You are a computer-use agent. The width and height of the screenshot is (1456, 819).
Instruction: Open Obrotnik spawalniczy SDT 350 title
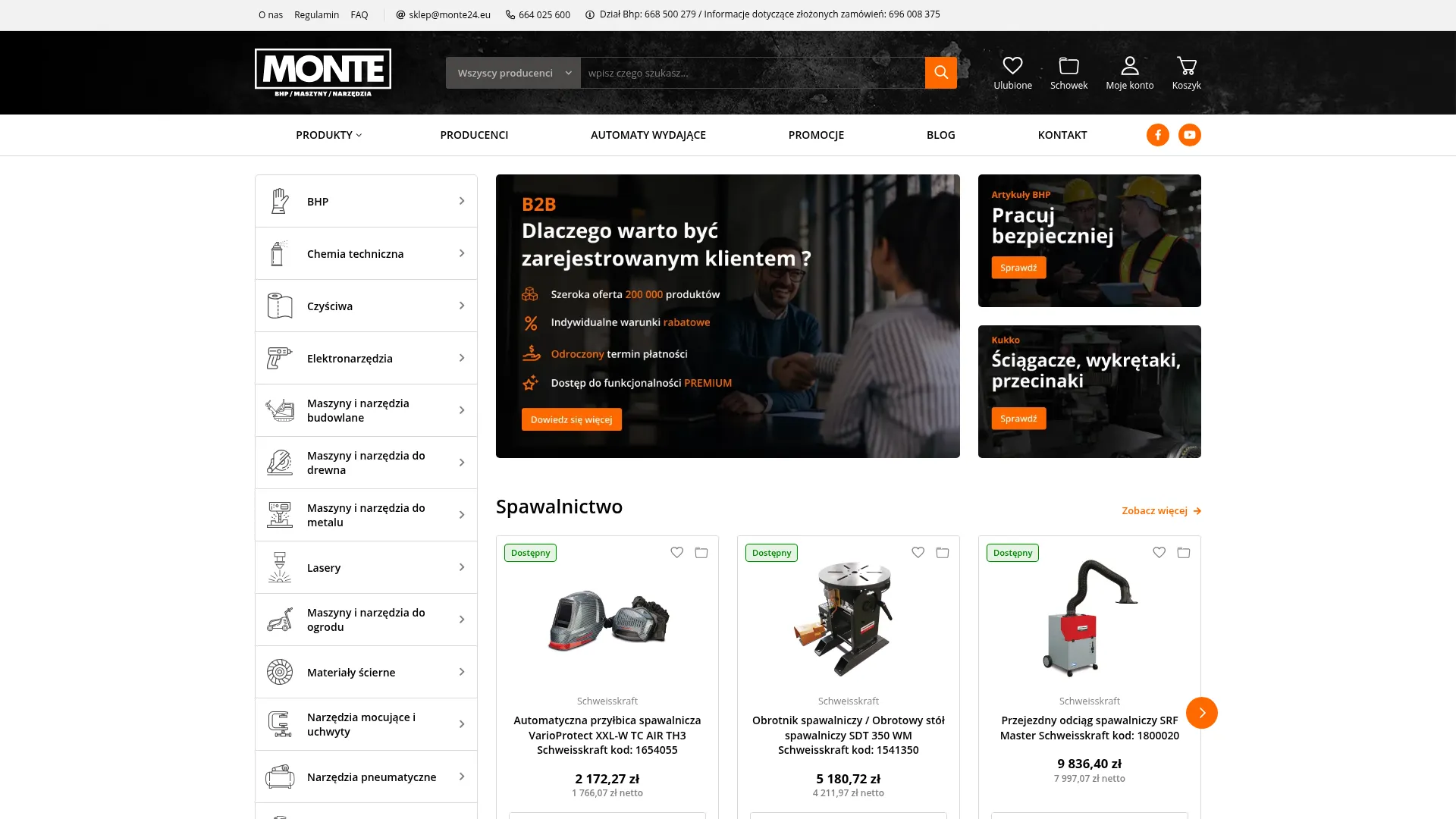pos(849,736)
